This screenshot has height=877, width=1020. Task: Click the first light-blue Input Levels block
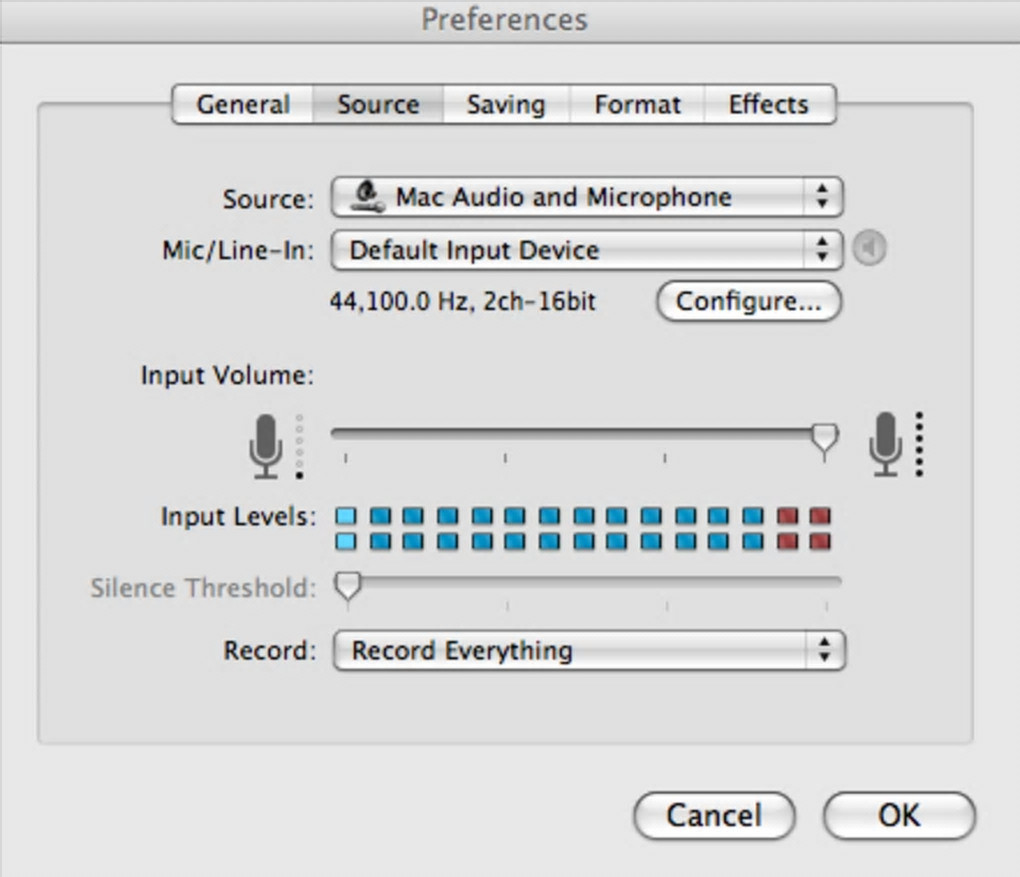(x=345, y=517)
